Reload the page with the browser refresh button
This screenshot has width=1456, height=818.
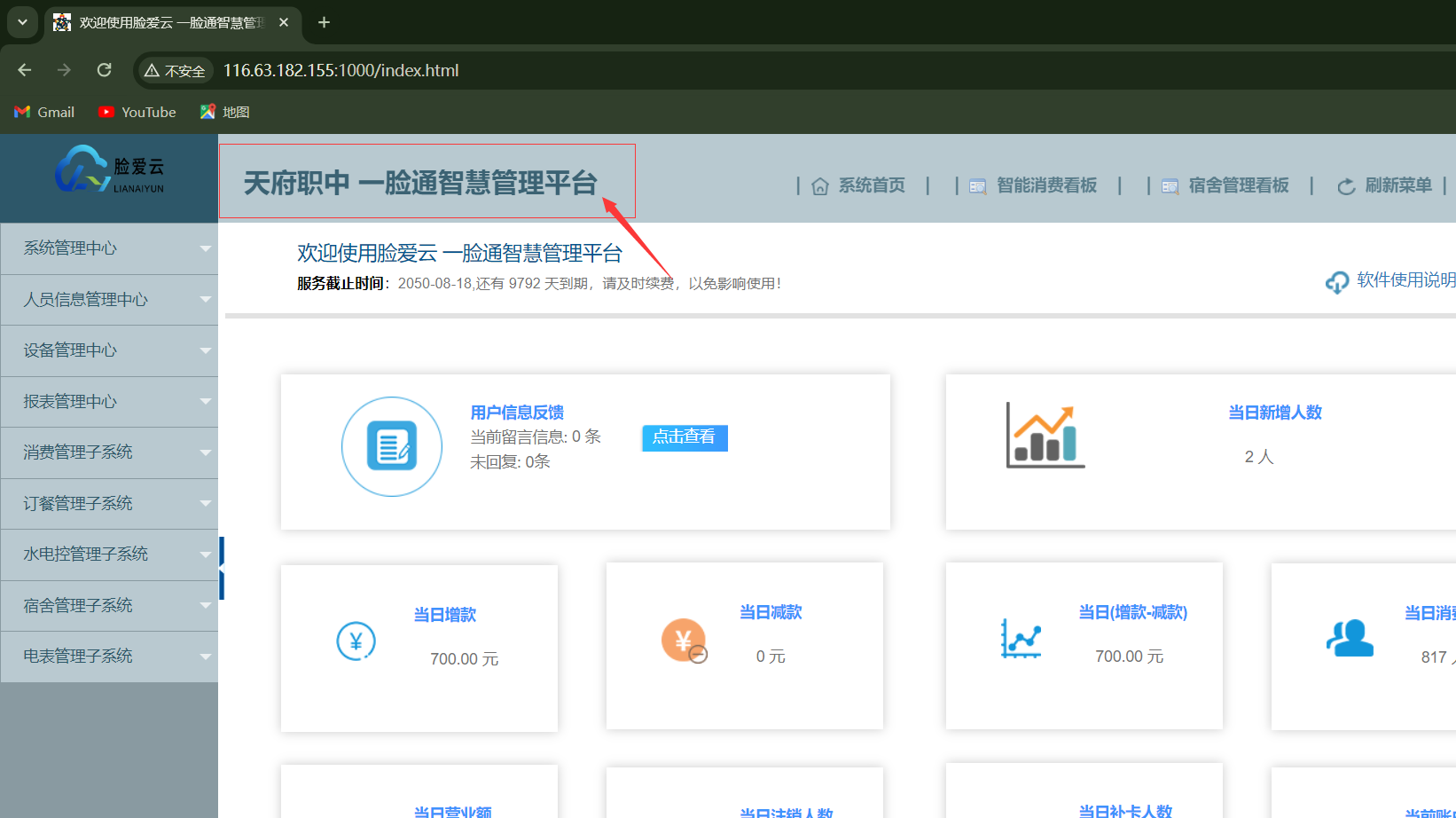(x=105, y=70)
